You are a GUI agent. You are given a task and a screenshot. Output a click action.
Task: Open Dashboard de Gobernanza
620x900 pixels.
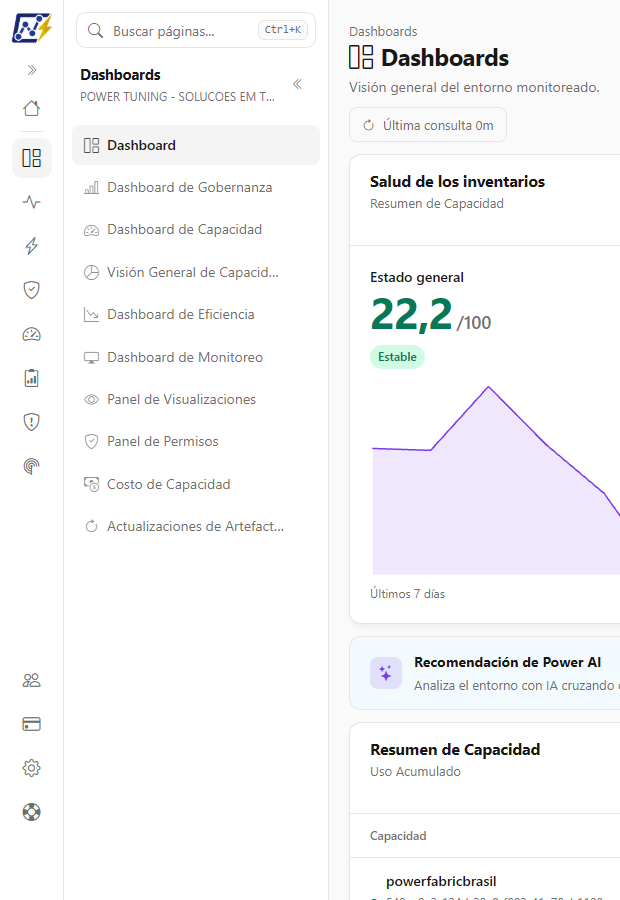point(196,187)
